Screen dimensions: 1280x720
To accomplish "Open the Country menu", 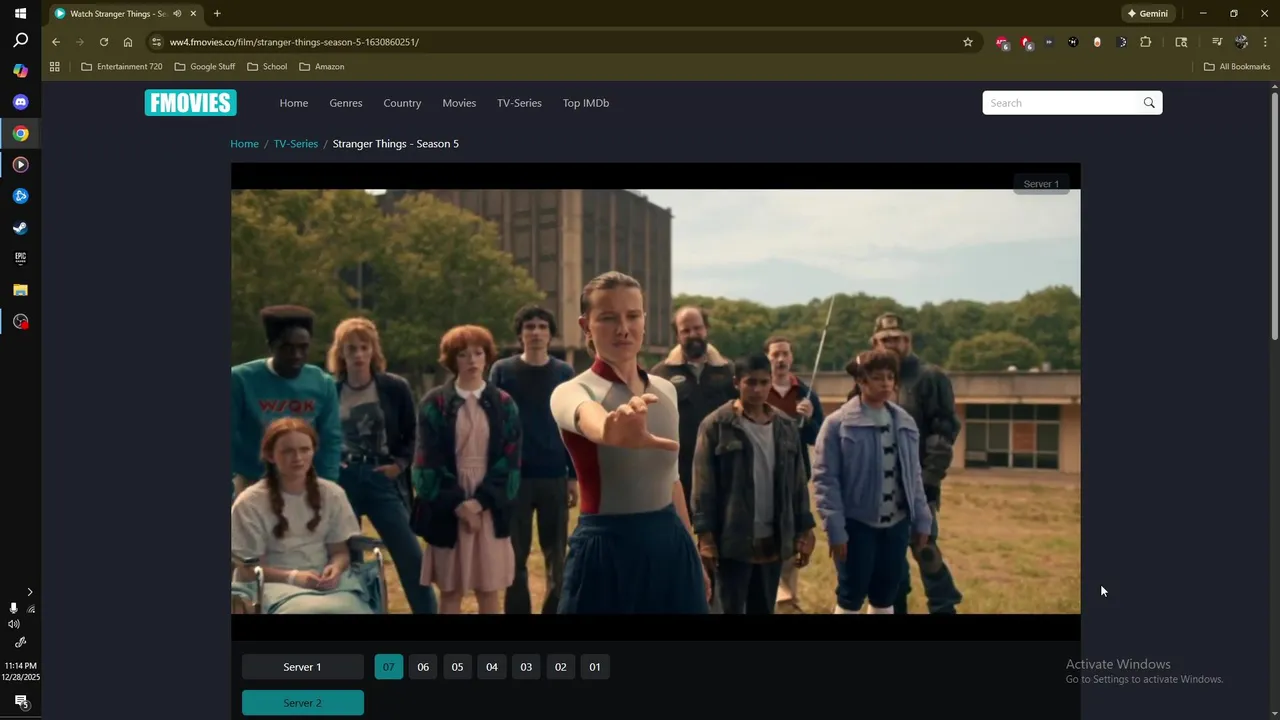I will coord(402,103).
